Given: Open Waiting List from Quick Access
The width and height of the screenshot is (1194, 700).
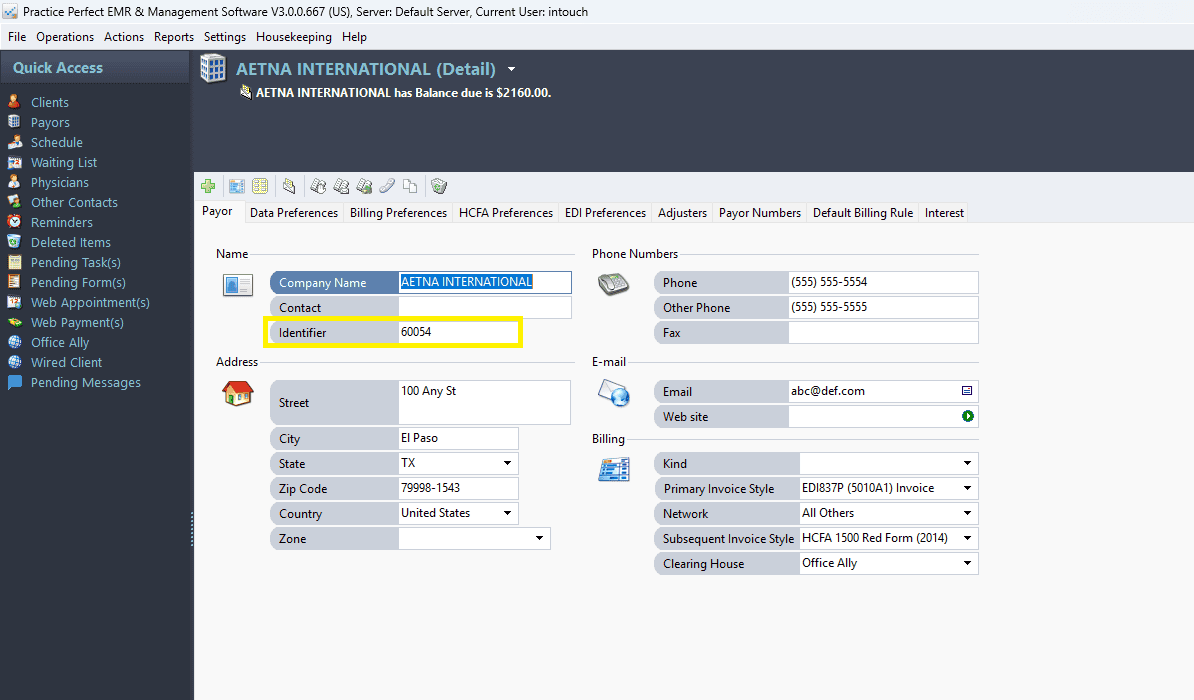Looking at the screenshot, I should pos(64,162).
